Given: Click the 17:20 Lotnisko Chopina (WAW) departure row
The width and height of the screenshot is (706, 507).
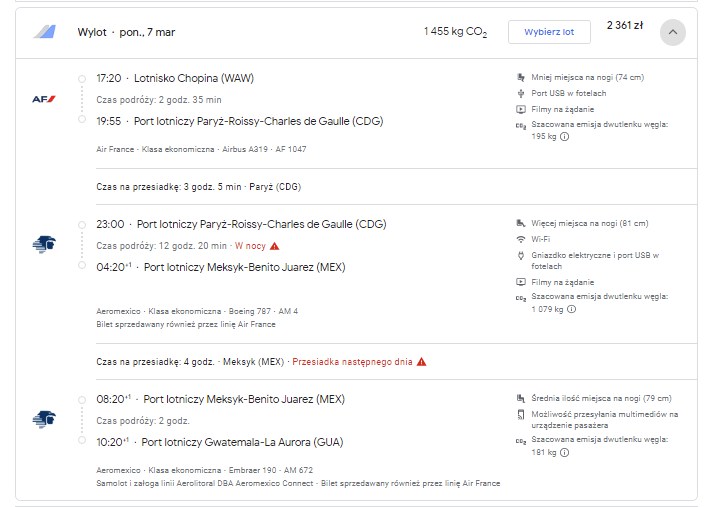Looking at the screenshot, I should tap(175, 78).
